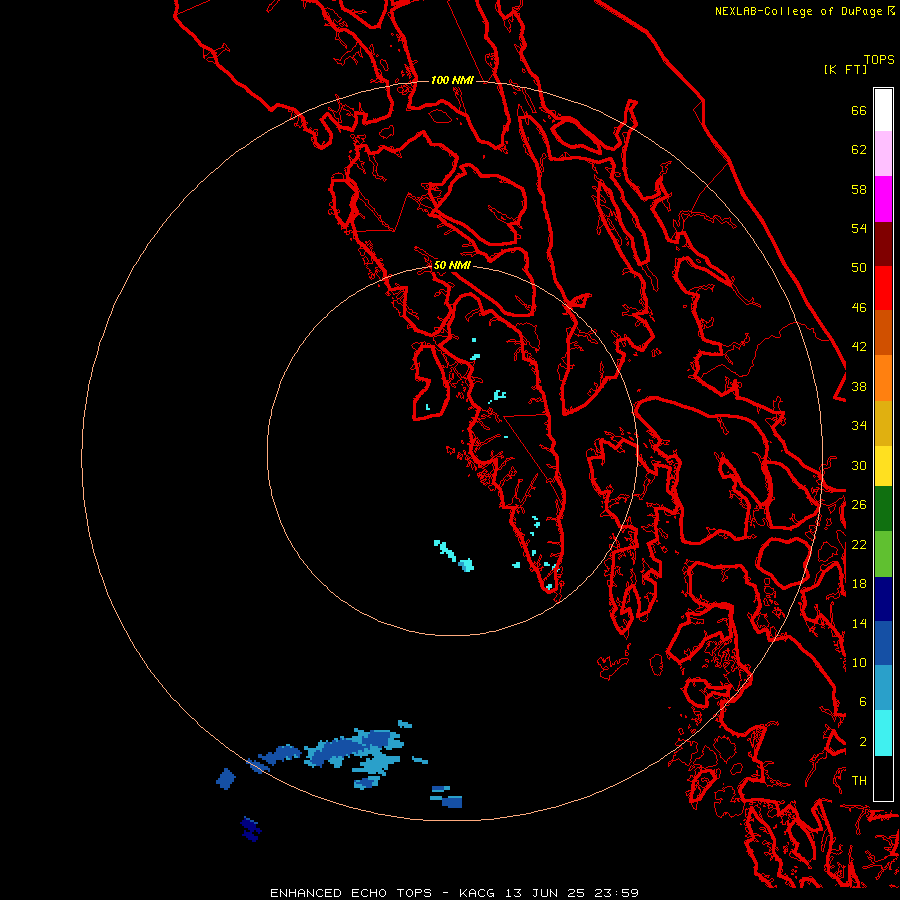Click the legend value '14'
Image resolution: width=900 pixels, height=900 pixels.
point(859,624)
